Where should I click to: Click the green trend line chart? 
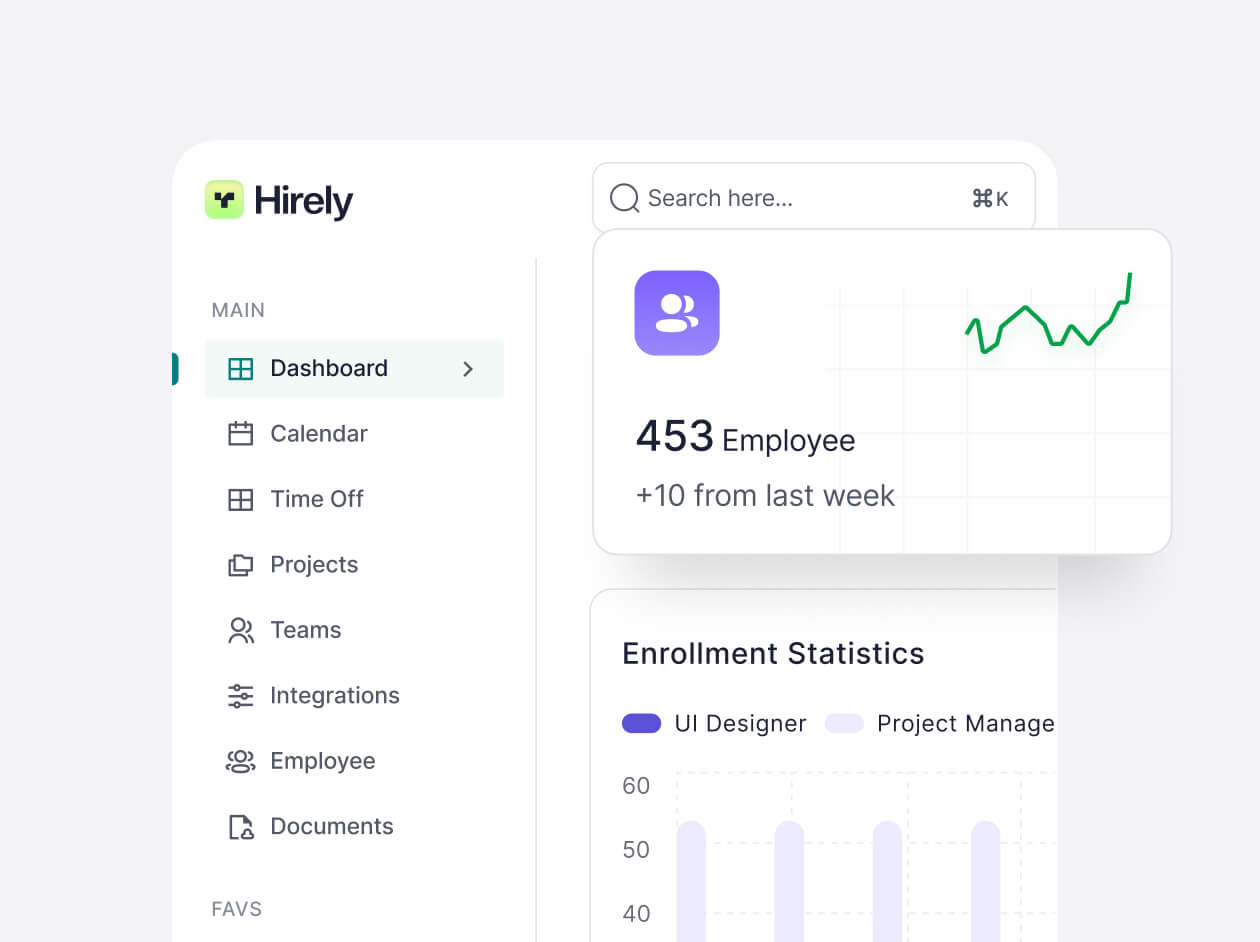pyautogui.click(x=1049, y=315)
